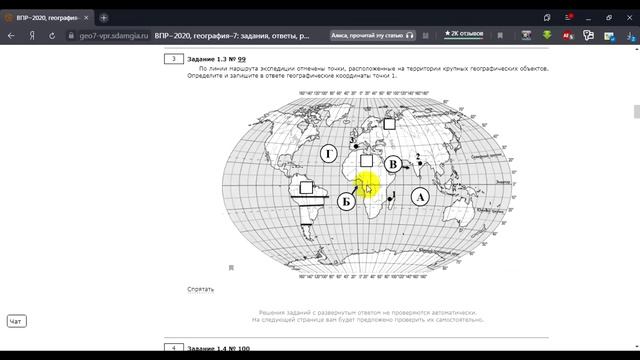Image resolution: width=640 pixels, height=360 pixels.
Task: Open the 2K отзывов site reviews
Action: point(464,34)
